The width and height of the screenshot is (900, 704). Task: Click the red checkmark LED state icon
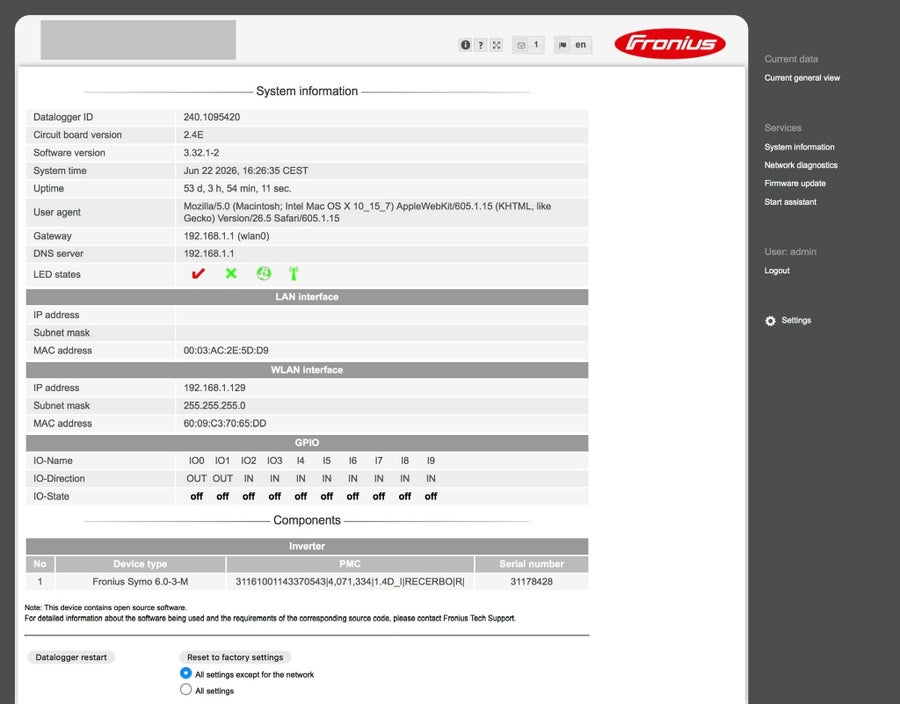(198, 274)
